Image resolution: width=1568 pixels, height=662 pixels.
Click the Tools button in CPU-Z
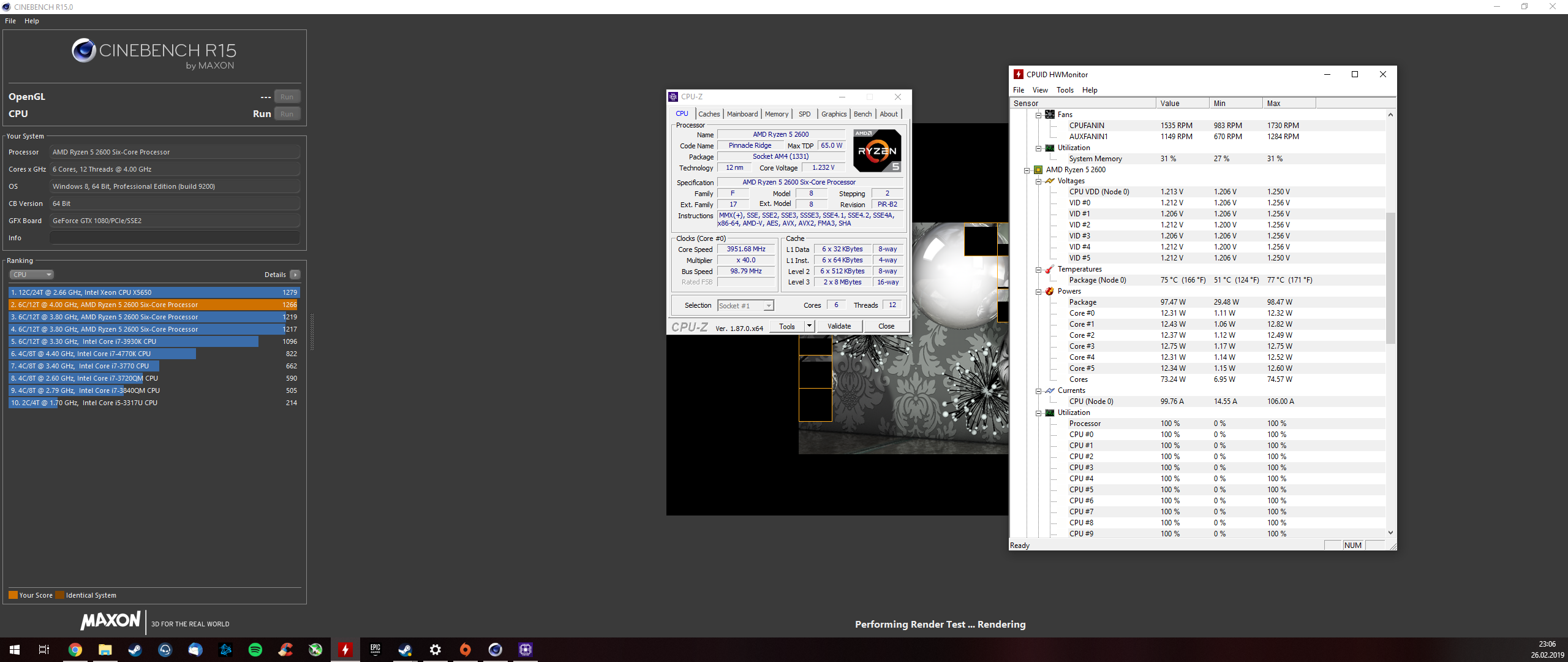pos(787,326)
